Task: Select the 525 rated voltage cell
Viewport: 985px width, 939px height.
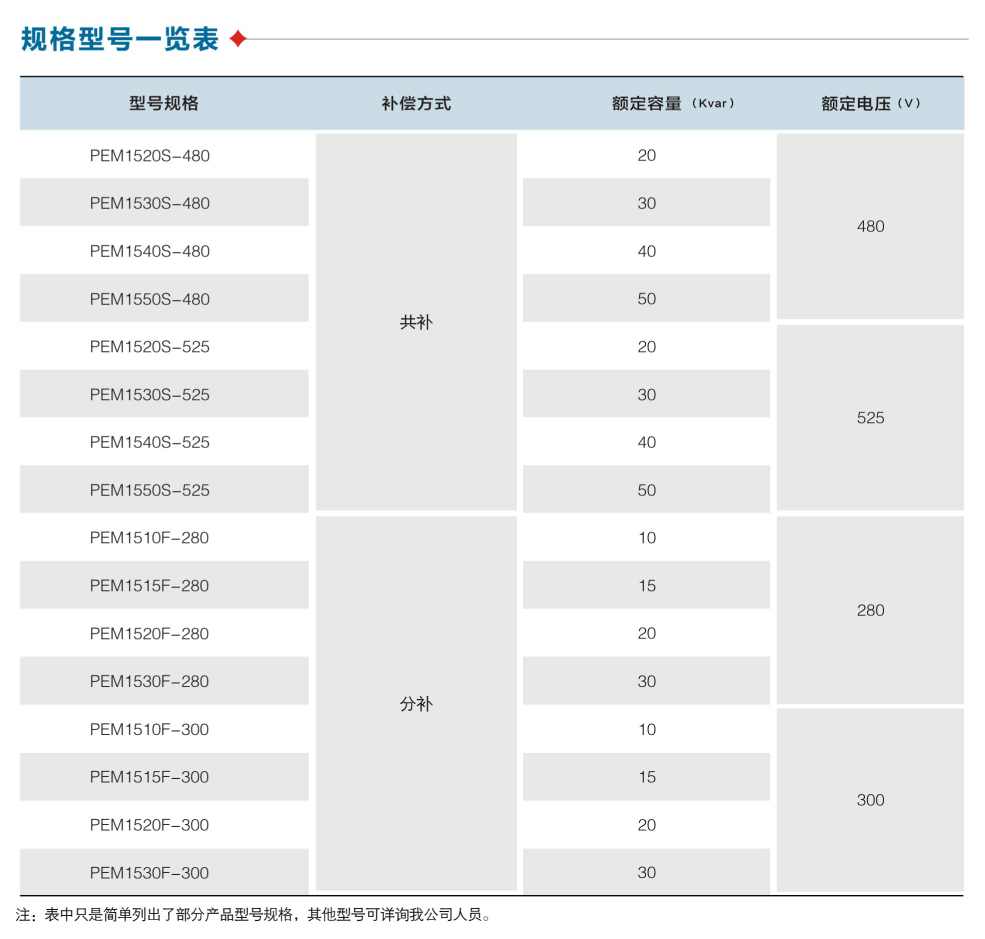Action: coord(870,418)
